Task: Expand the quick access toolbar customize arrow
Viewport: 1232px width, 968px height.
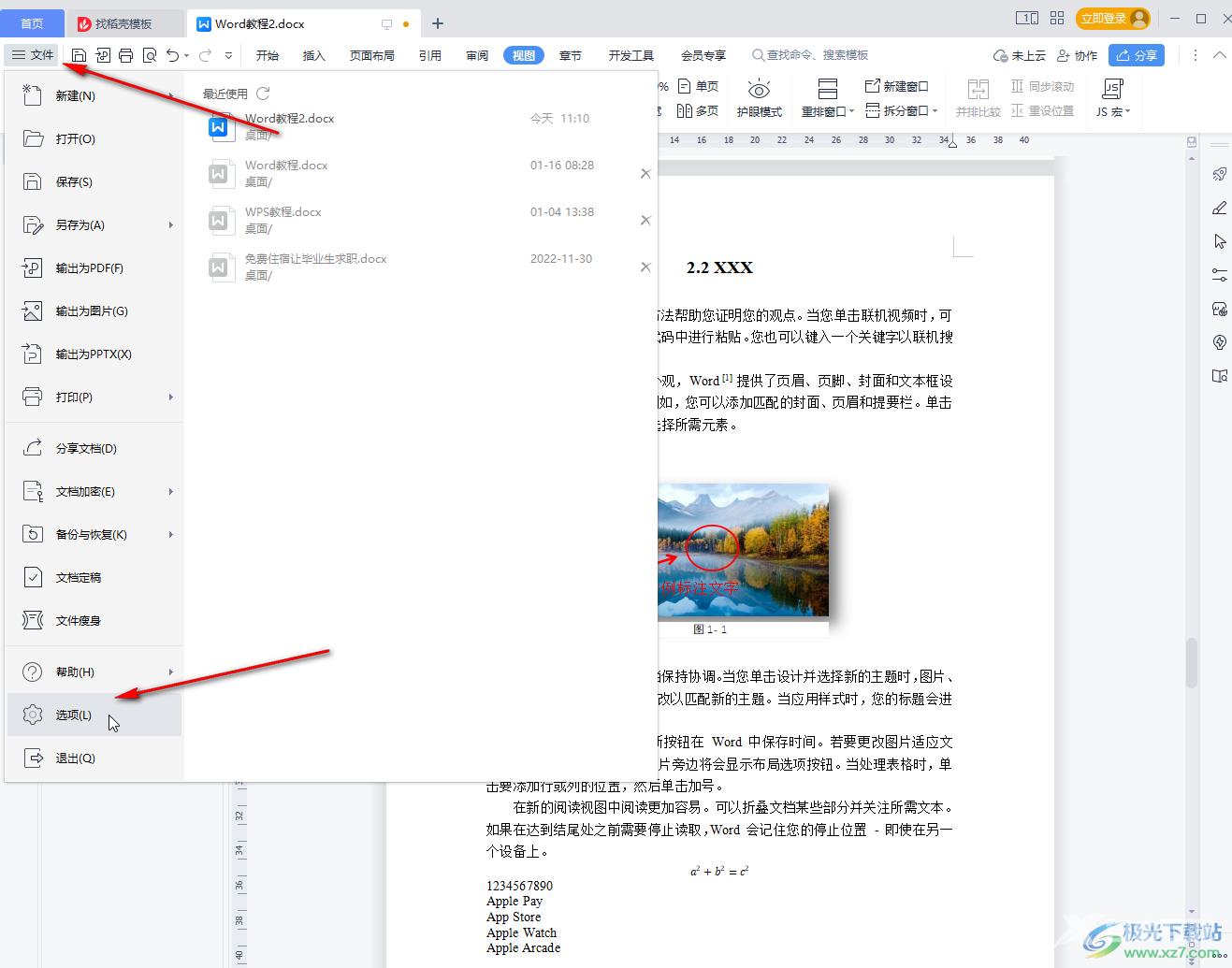Action: click(228, 56)
